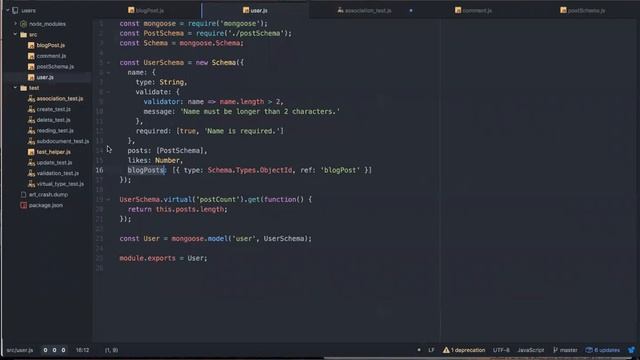The image size is (640, 360).
Task: Click the 'blogPost' ref string on line 16
Action: click(x=340, y=170)
